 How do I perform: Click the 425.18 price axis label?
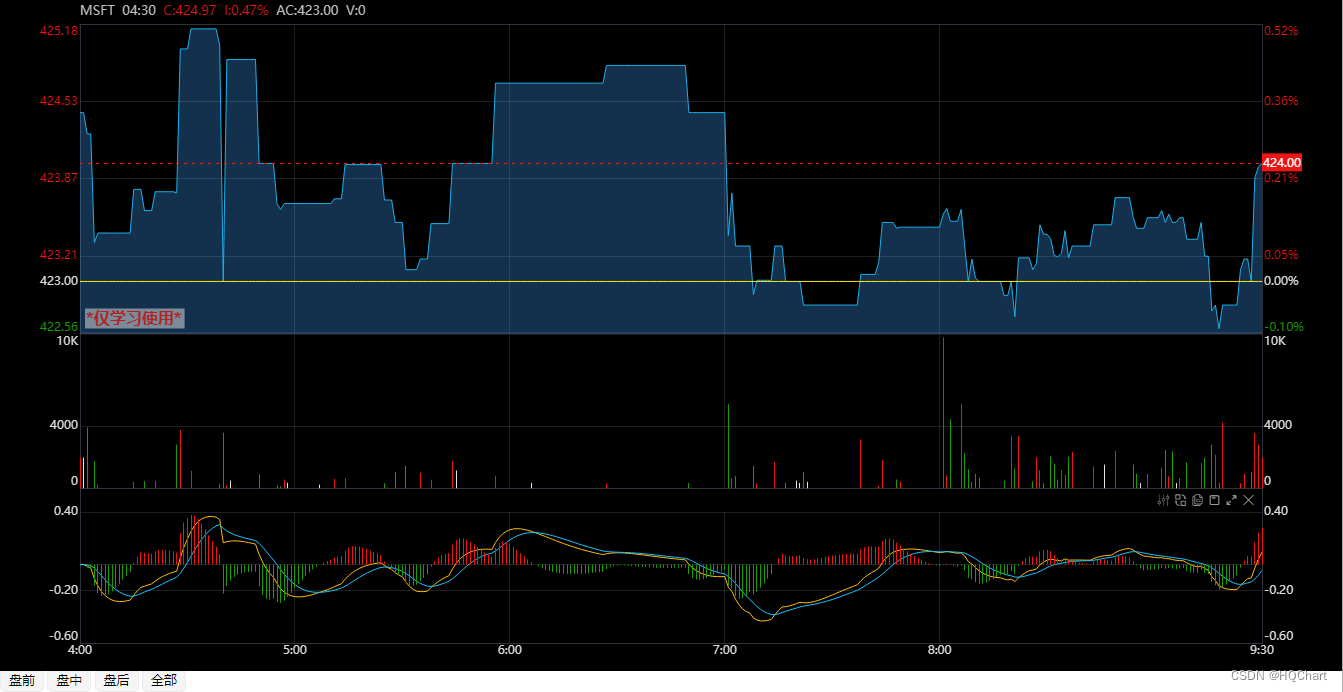pyautogui.click(x=59, y=31)
